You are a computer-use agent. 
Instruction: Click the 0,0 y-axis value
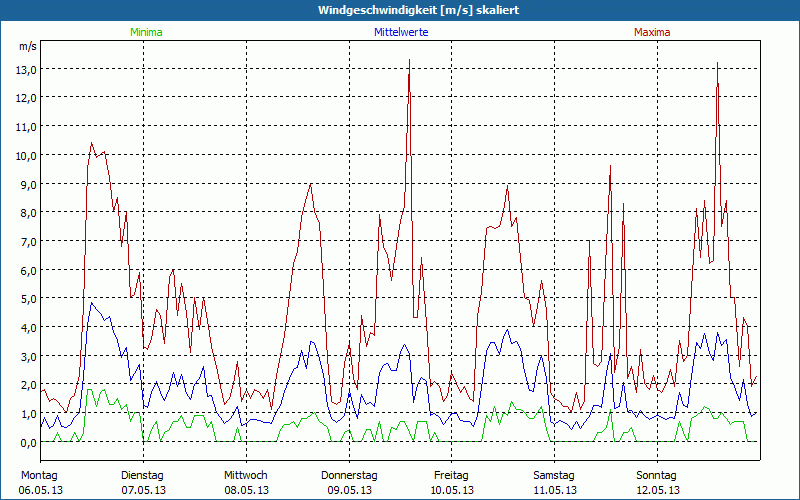point(29,443)
